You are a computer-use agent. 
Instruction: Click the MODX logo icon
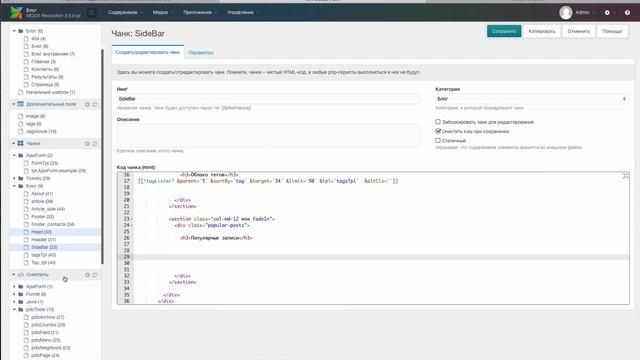tap(17, 13)
